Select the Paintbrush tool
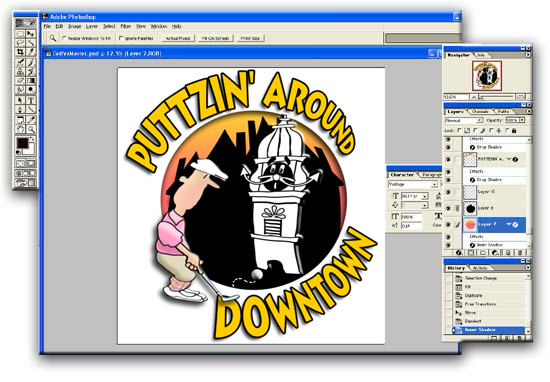The width and height of the screenshot is (550, 382). (31, 63)
